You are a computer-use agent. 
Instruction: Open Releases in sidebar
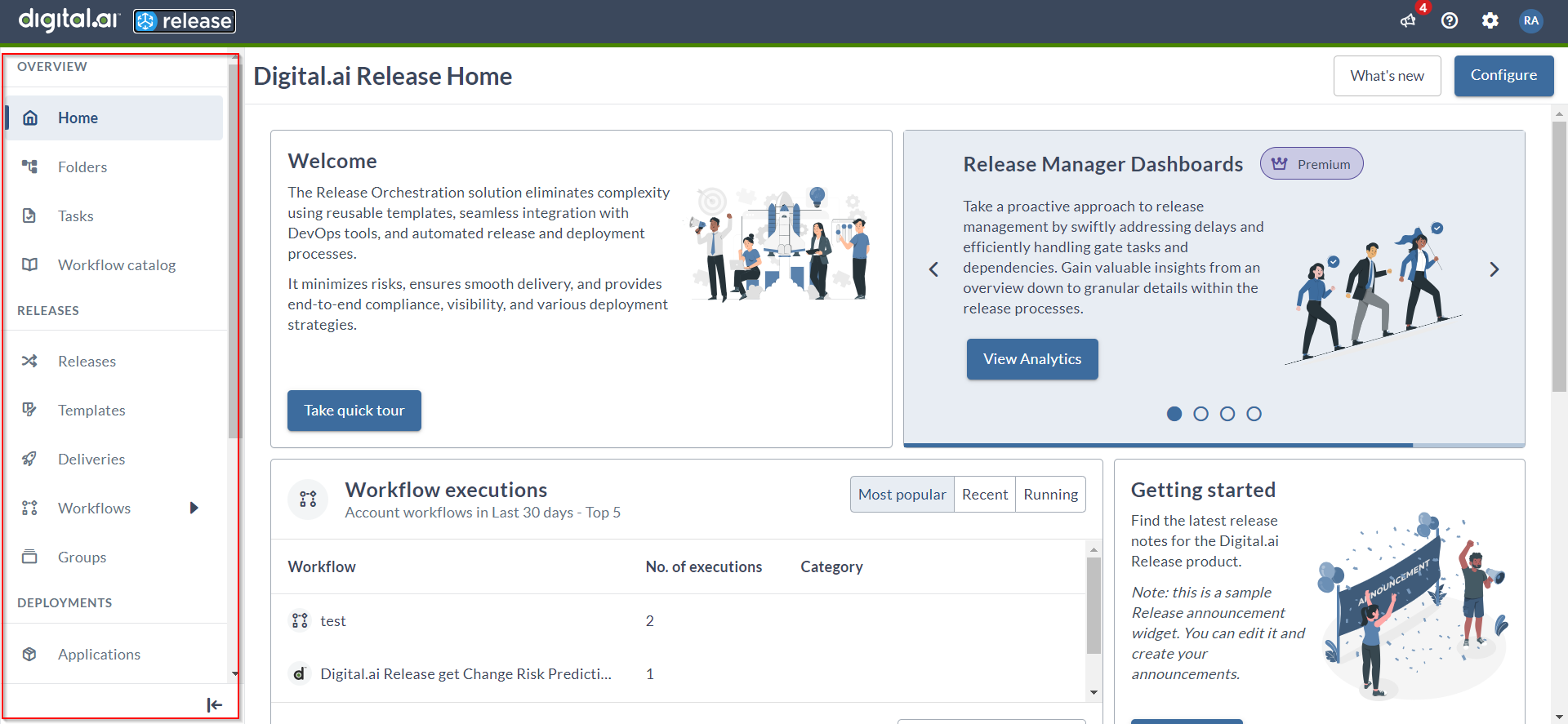click(114, 361)
